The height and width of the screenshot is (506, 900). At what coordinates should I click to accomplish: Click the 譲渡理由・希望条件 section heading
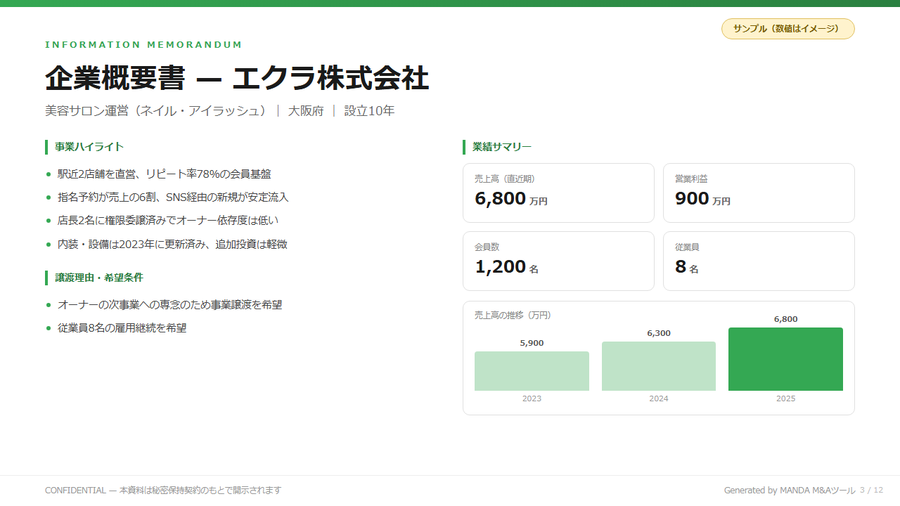coord(99,278)
